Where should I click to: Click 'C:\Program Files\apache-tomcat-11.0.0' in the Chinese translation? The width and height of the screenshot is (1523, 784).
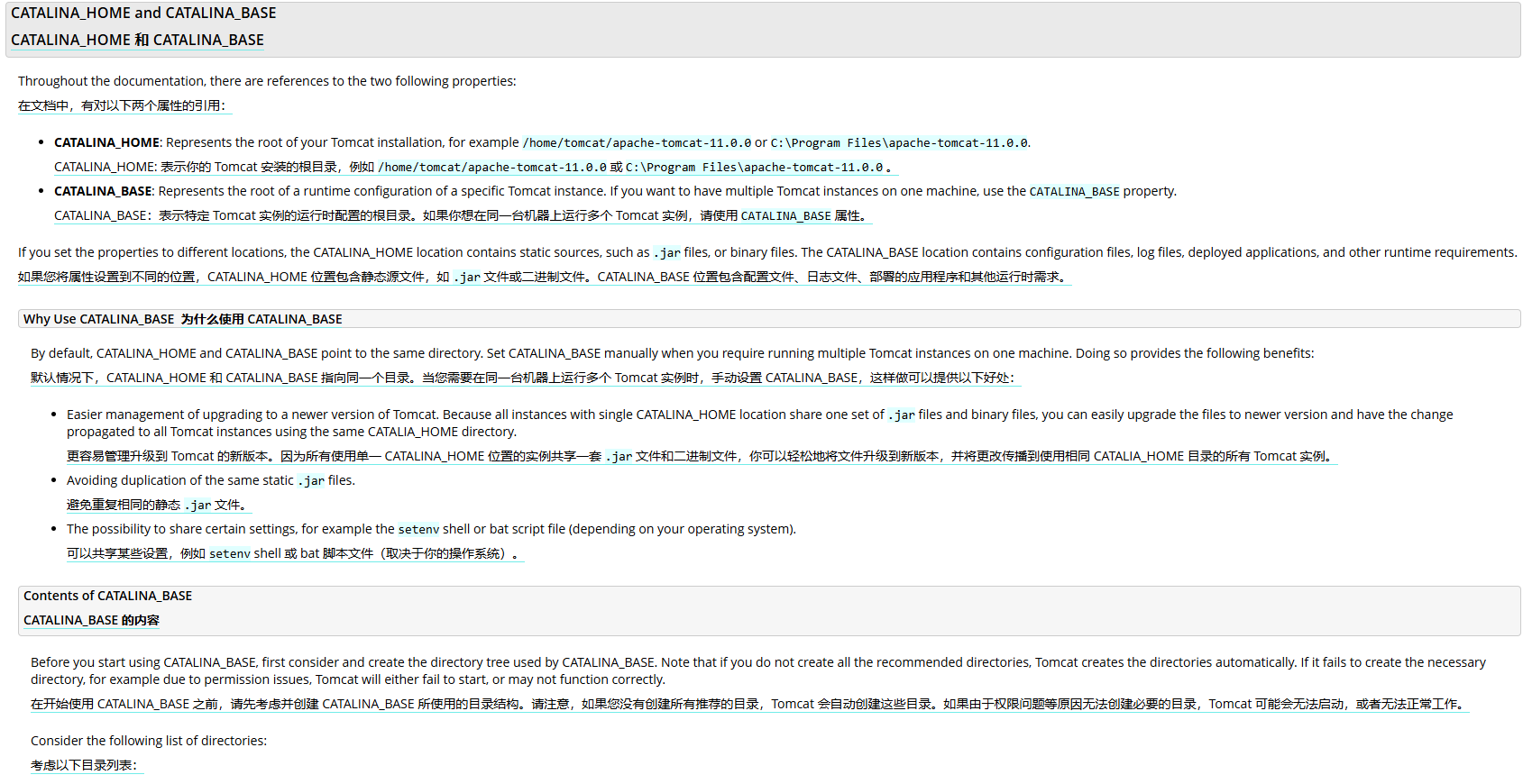click(754, 168)
